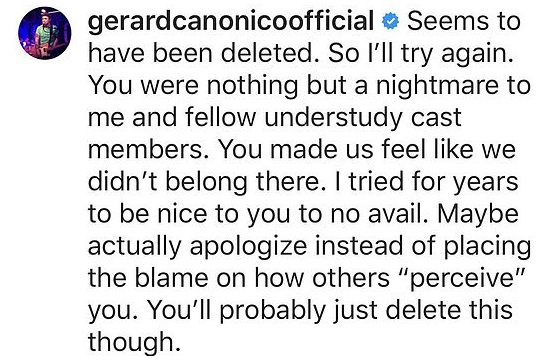Click the final word "though."
The height and width of the screenshot is (364, 548).
point(135,343)
